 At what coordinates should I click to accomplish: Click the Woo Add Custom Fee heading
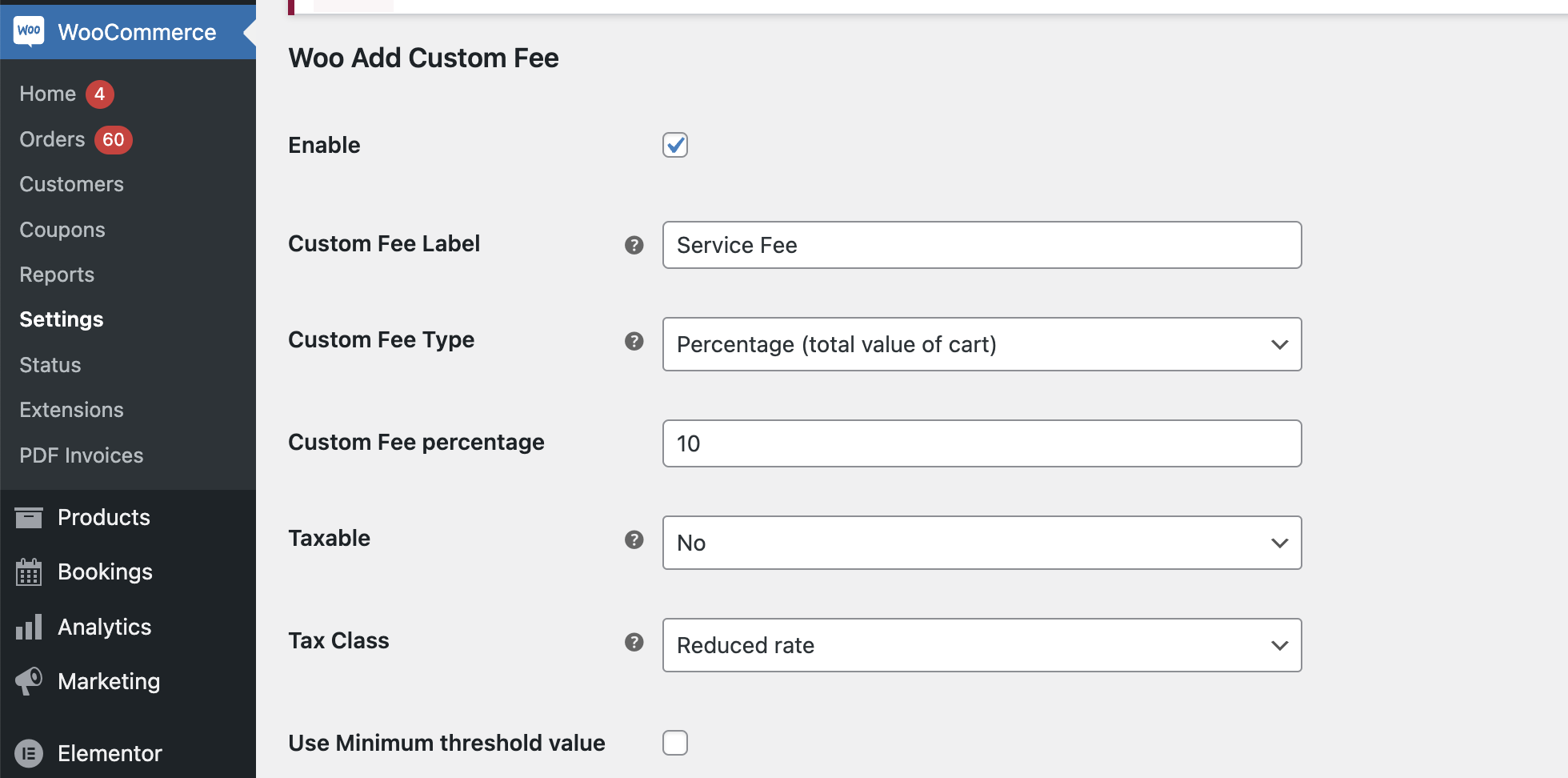[423, 58]
